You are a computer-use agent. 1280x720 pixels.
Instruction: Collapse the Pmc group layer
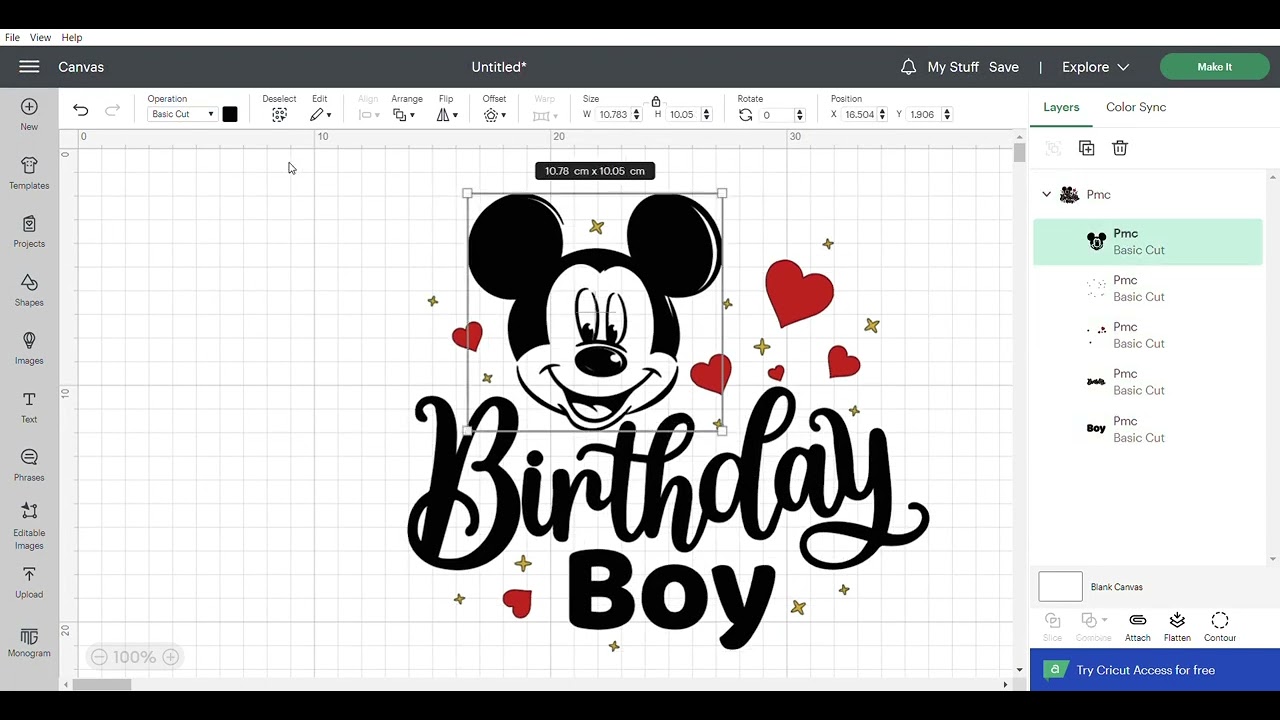point(1047,195)
